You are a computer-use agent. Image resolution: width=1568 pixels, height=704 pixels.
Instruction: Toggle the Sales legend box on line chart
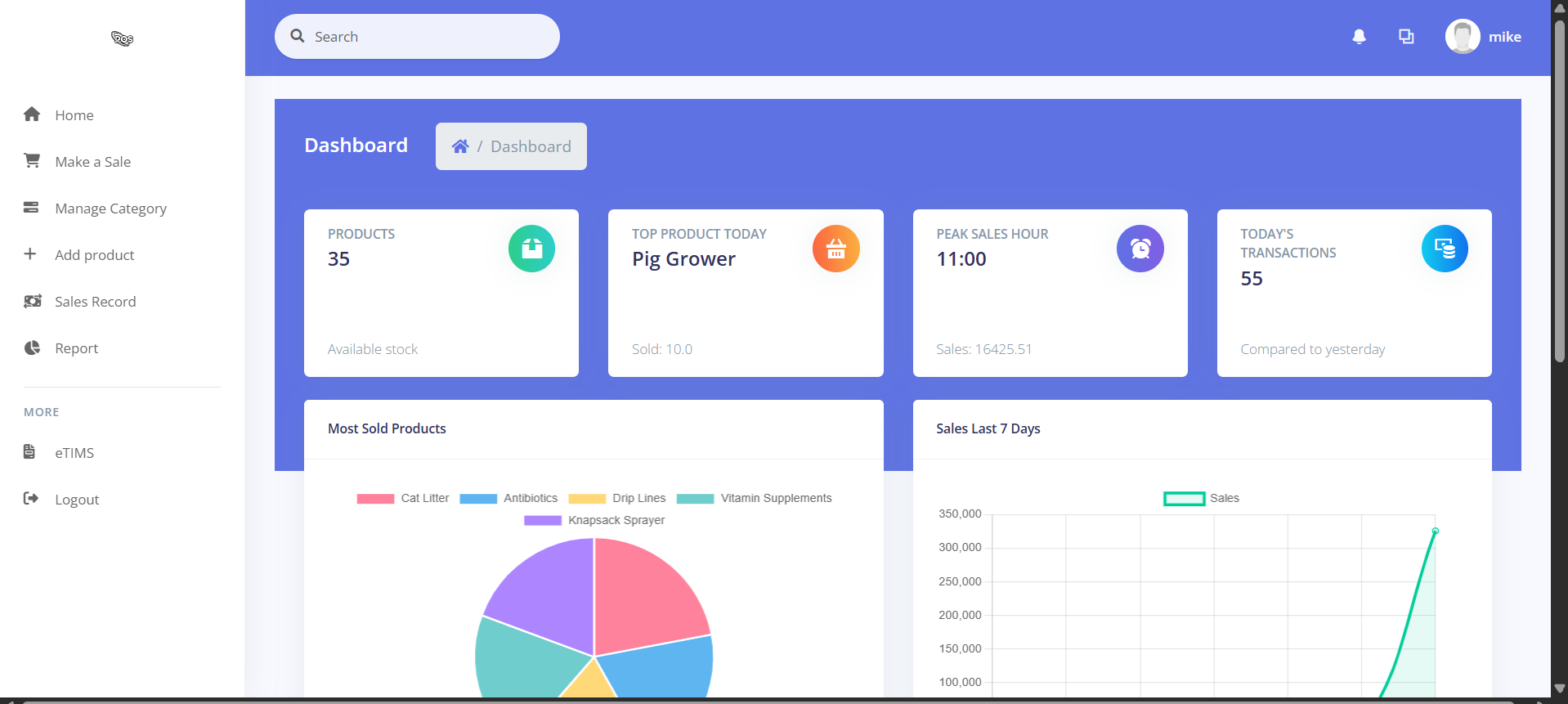[x=1185, y=499]
